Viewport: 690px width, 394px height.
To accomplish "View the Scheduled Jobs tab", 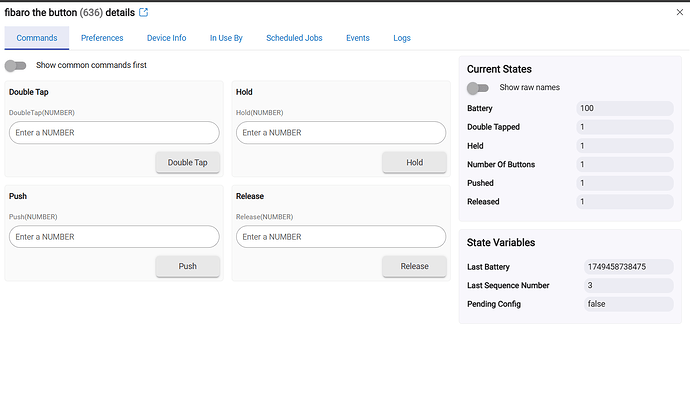I will [294, 38].
